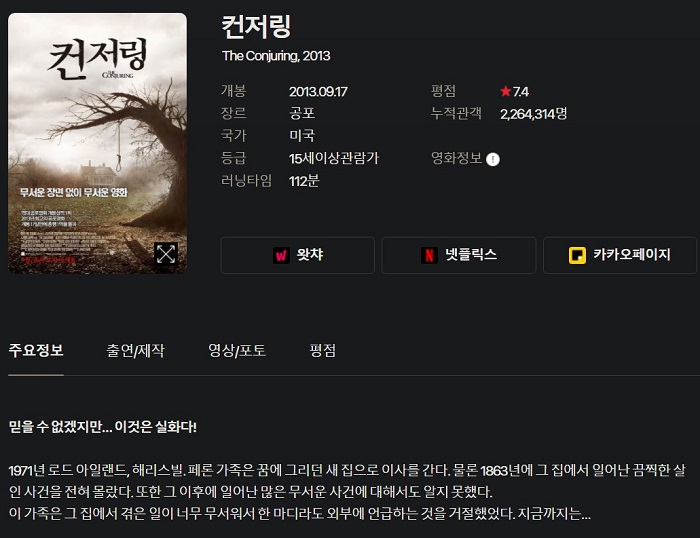Click the movie info exclamation icon

pyautogui.click(x=492, y=159)
